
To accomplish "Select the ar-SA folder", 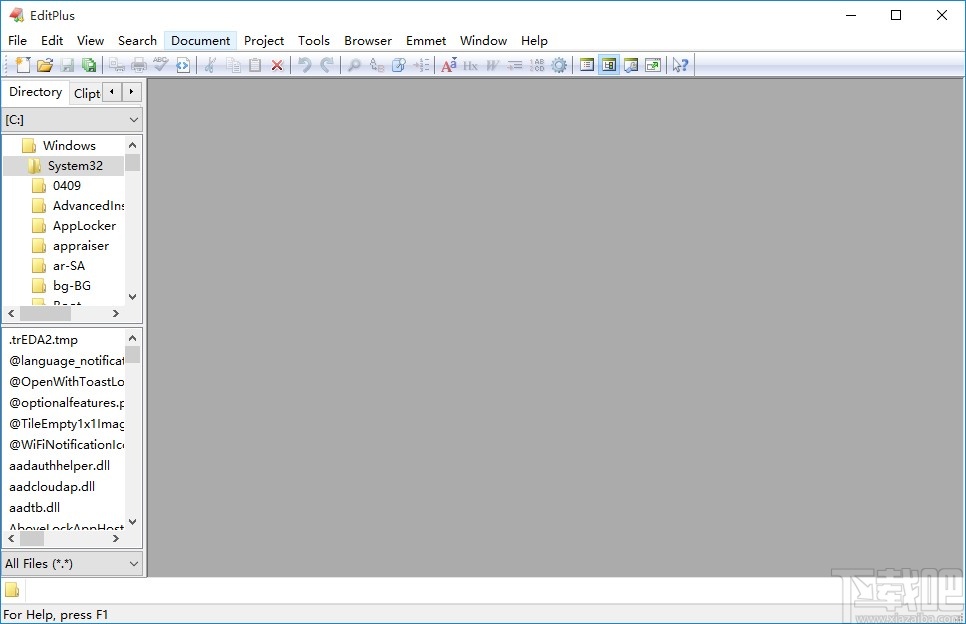I will point(68,266).
